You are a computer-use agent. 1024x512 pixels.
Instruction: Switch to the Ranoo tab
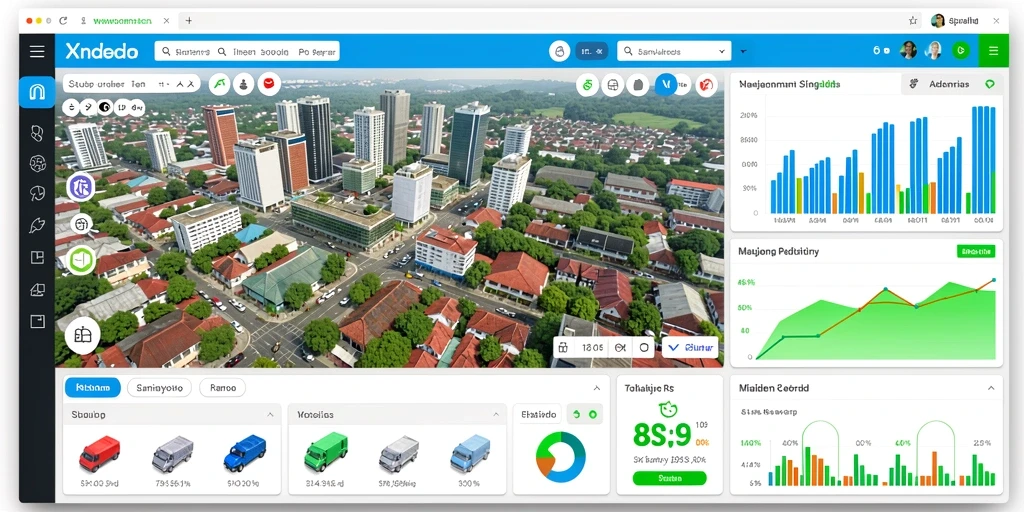(x=222, y=387)
